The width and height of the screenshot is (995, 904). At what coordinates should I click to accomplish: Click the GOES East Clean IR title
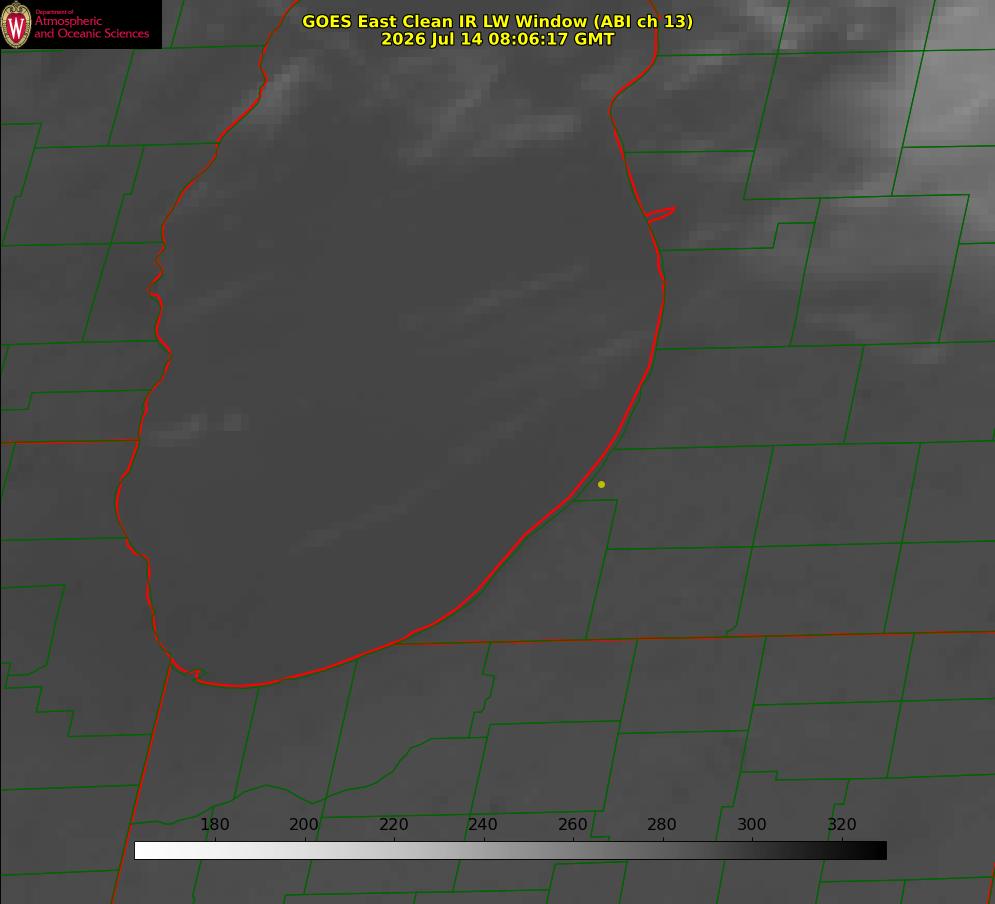(498, 21)
